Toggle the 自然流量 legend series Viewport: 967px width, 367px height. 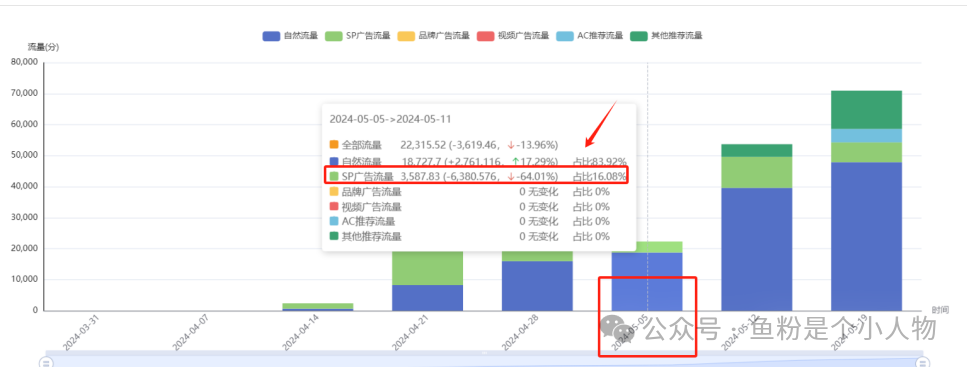(290, 36)
